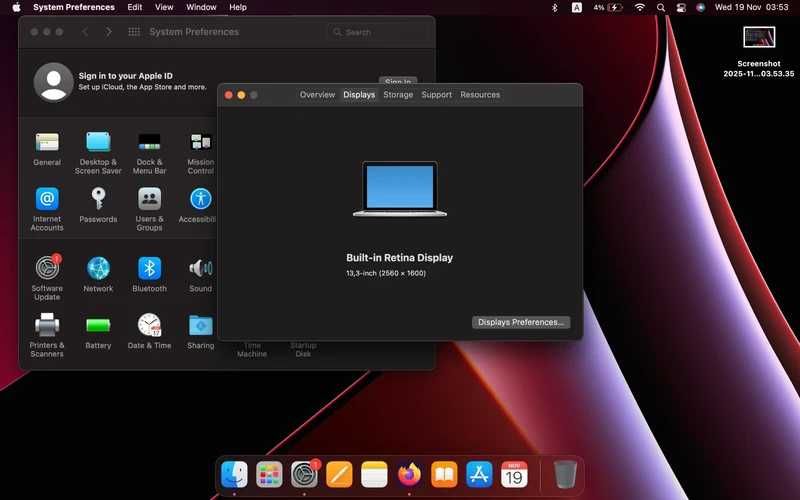Image resolution: width=800 pixels, height=500 pixels.
Task: Click Displays Preferences button
Action: coord(521,322)
